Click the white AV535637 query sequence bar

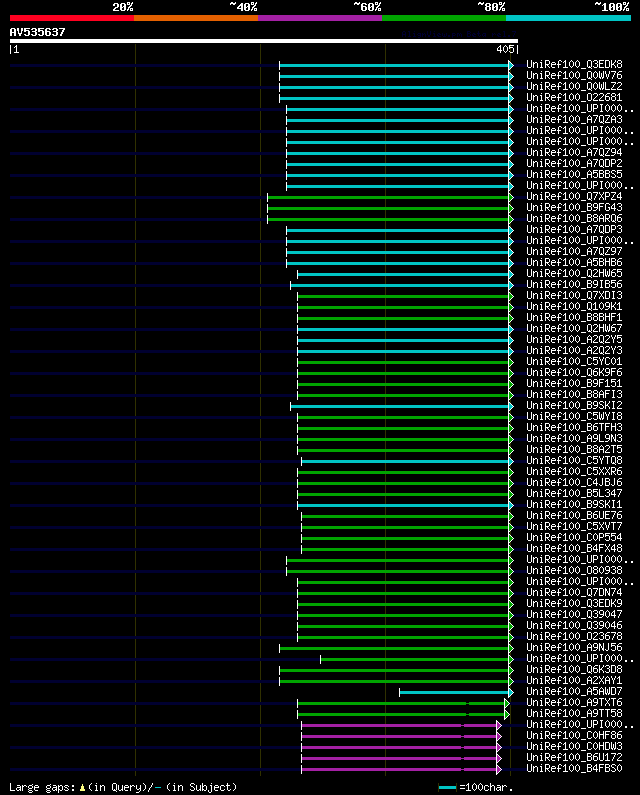tap(264, 41)
